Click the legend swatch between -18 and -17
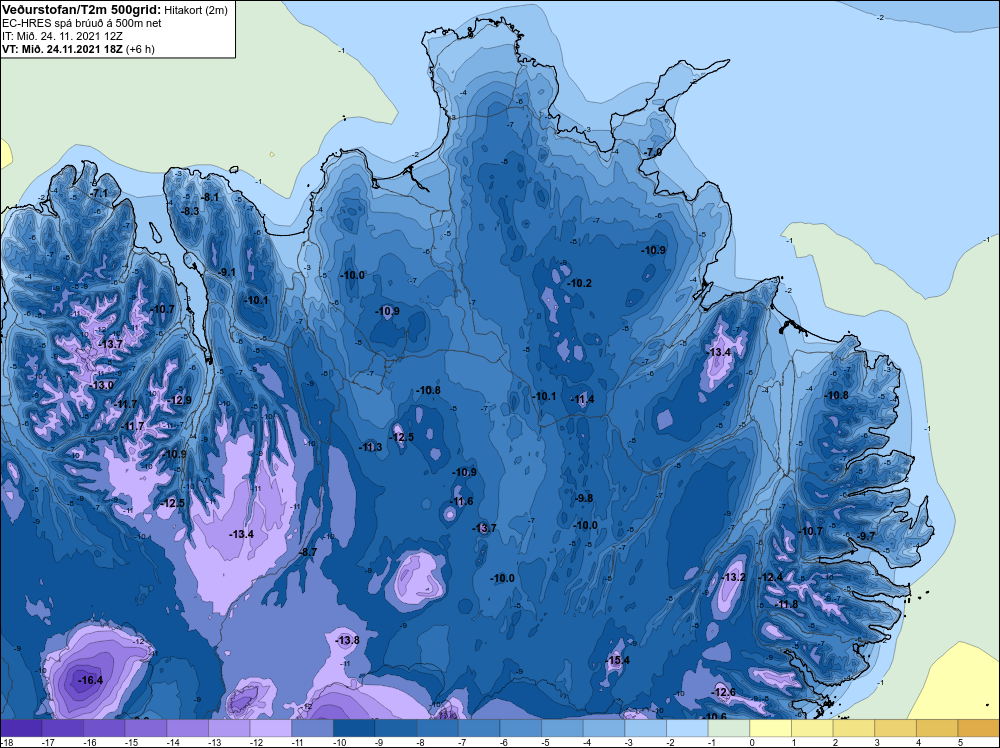1000x748 pixels. coord(21,728)
